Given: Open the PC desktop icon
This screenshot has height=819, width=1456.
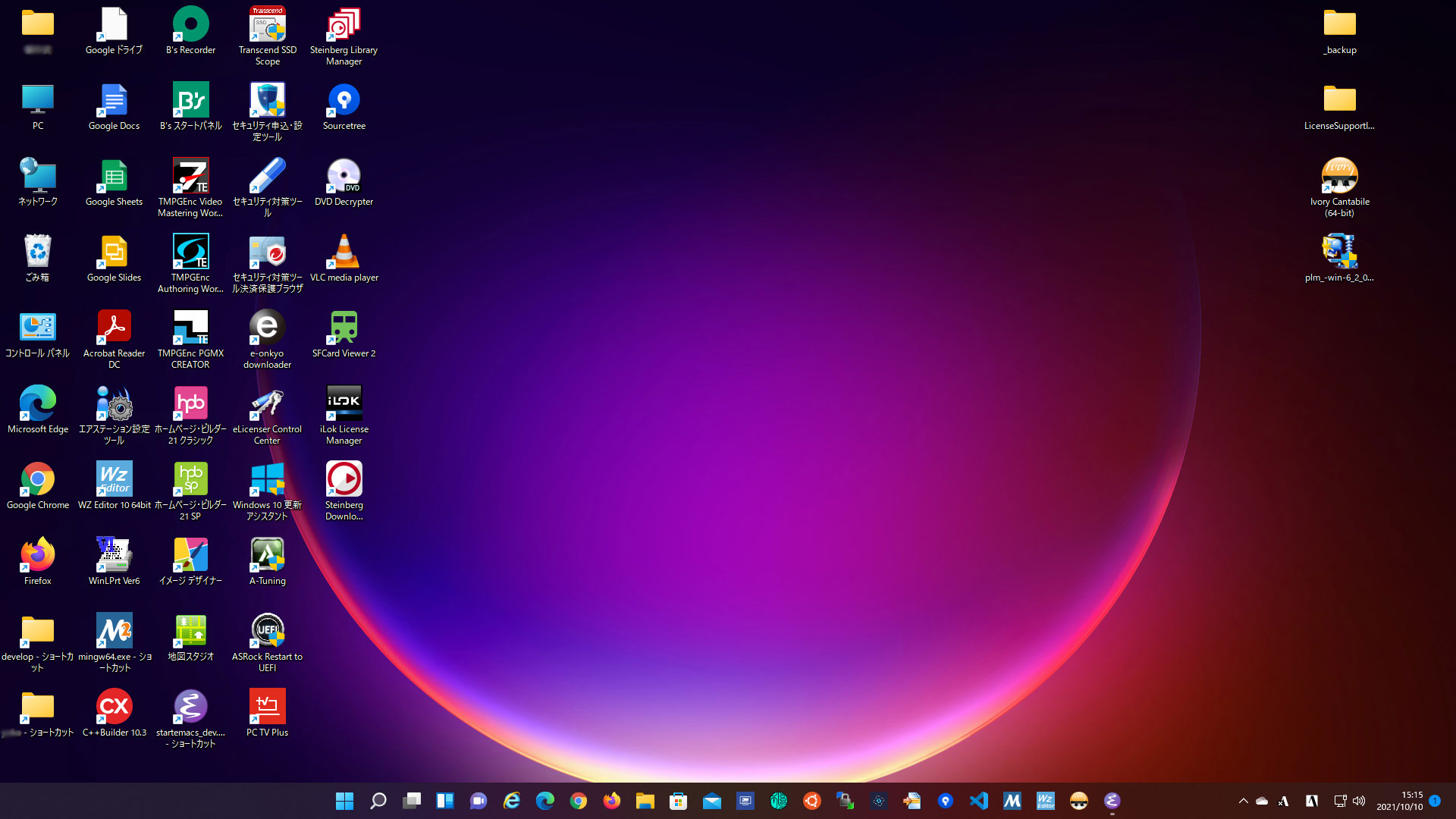Looking at the screenshot, I should coord(38,107).
